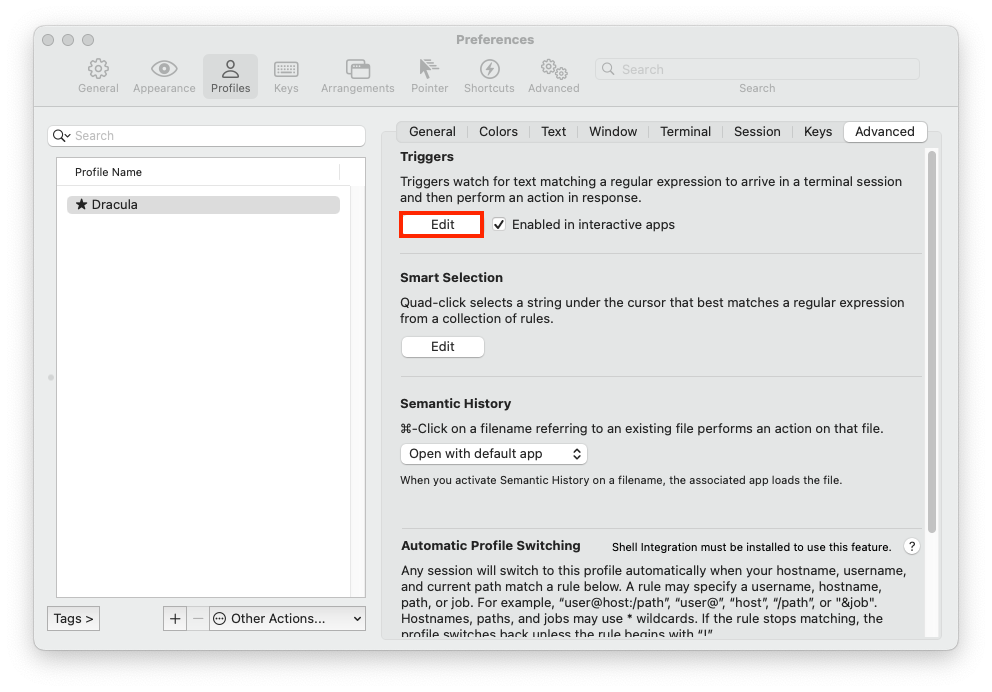Click the Triggers section heading

coord(427,156)
